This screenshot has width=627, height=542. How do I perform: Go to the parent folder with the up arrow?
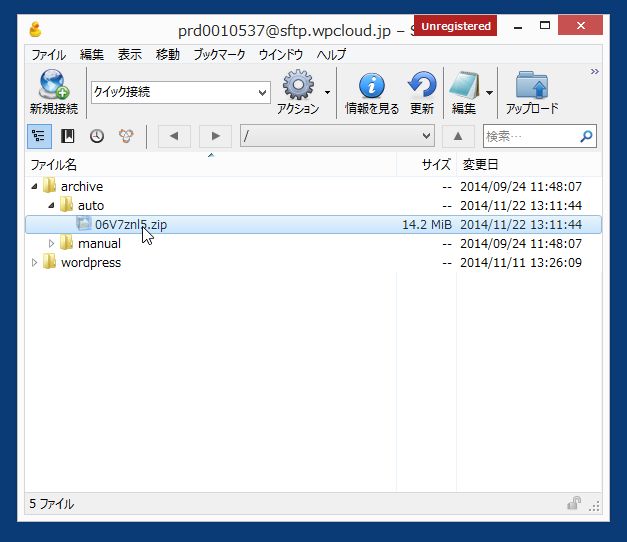coord(458,136)
